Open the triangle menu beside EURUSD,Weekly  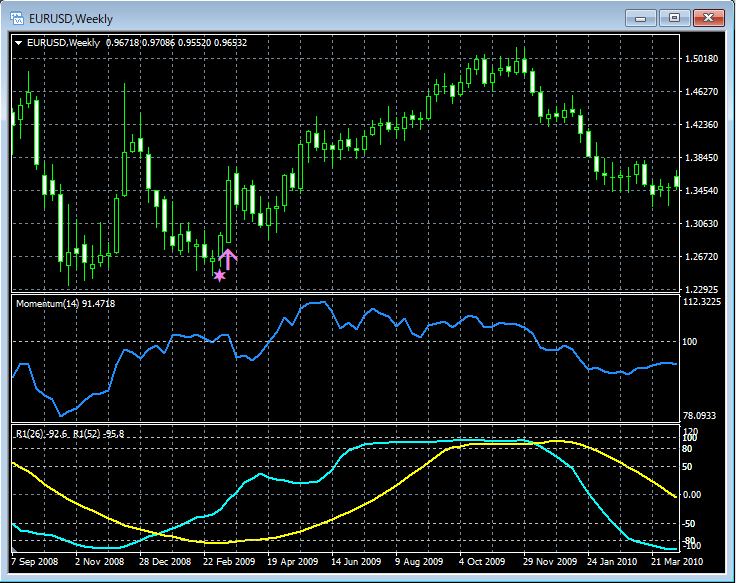(19, 42)
